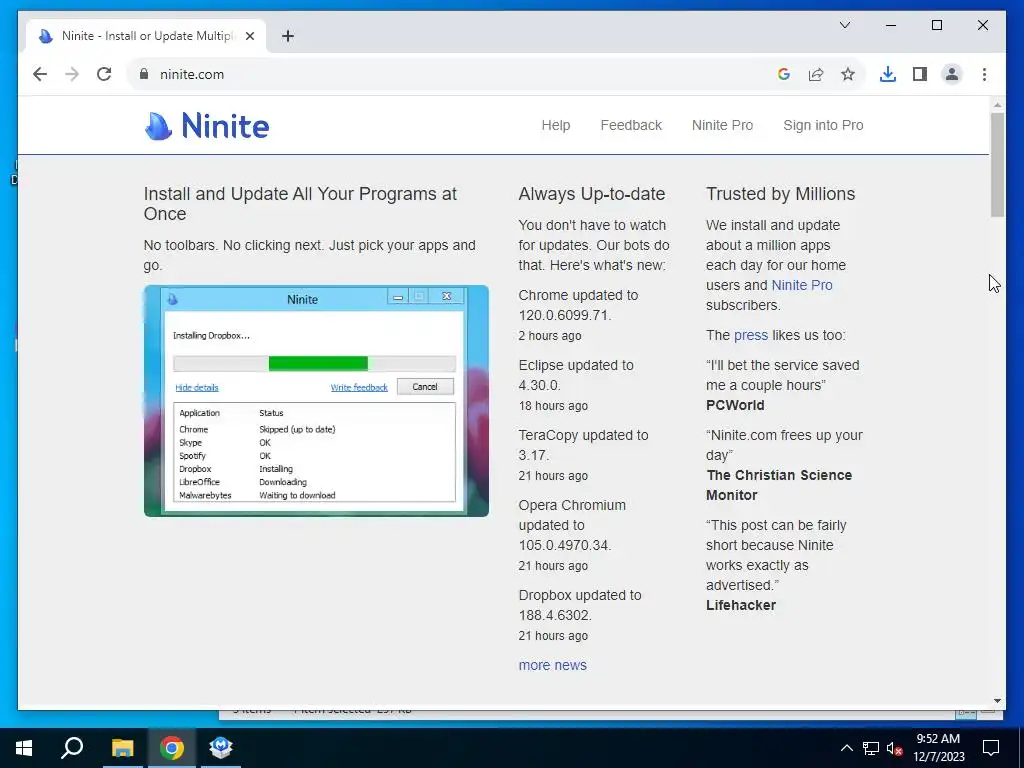The height and width of the screenshot is (768, 1024).
Task: Open the Help page
Action: (556, 125)
